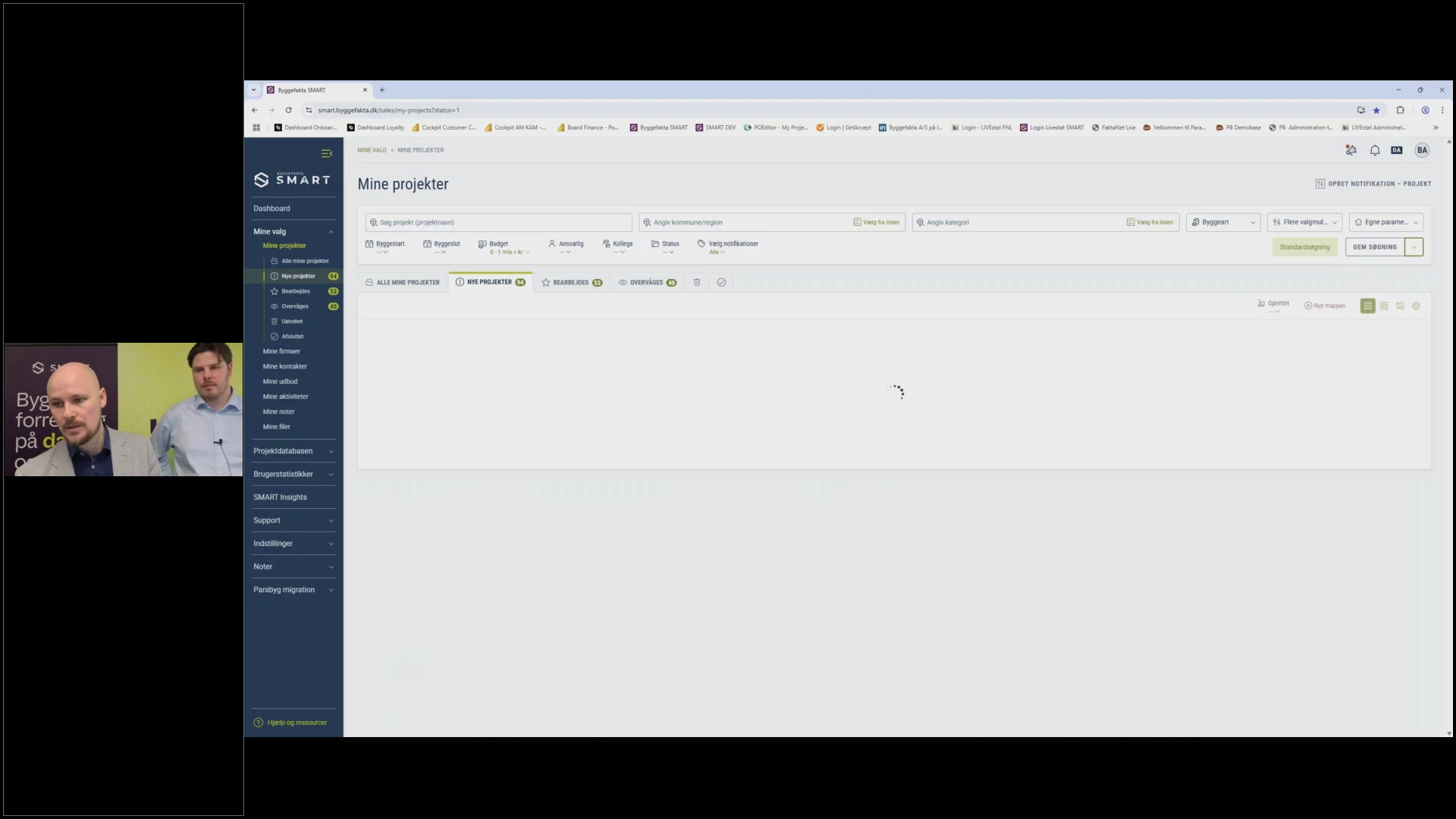Open the Byggestart date filter
This screenshot has height=819, width=1456.
[384, 247]
